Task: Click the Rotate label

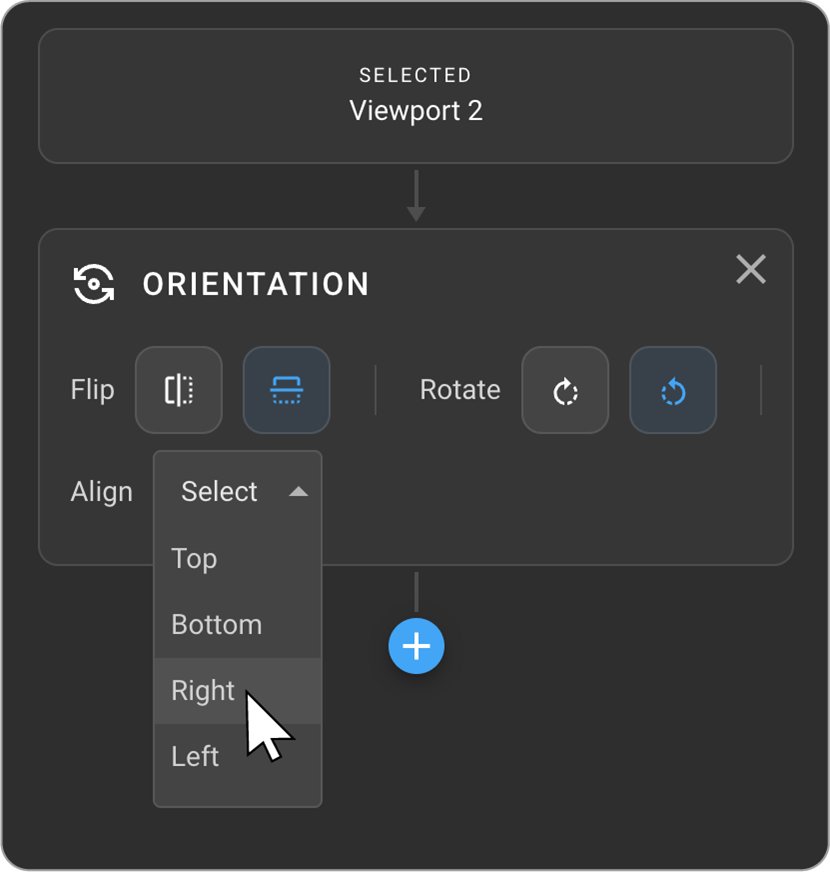Action: [460, 390]
